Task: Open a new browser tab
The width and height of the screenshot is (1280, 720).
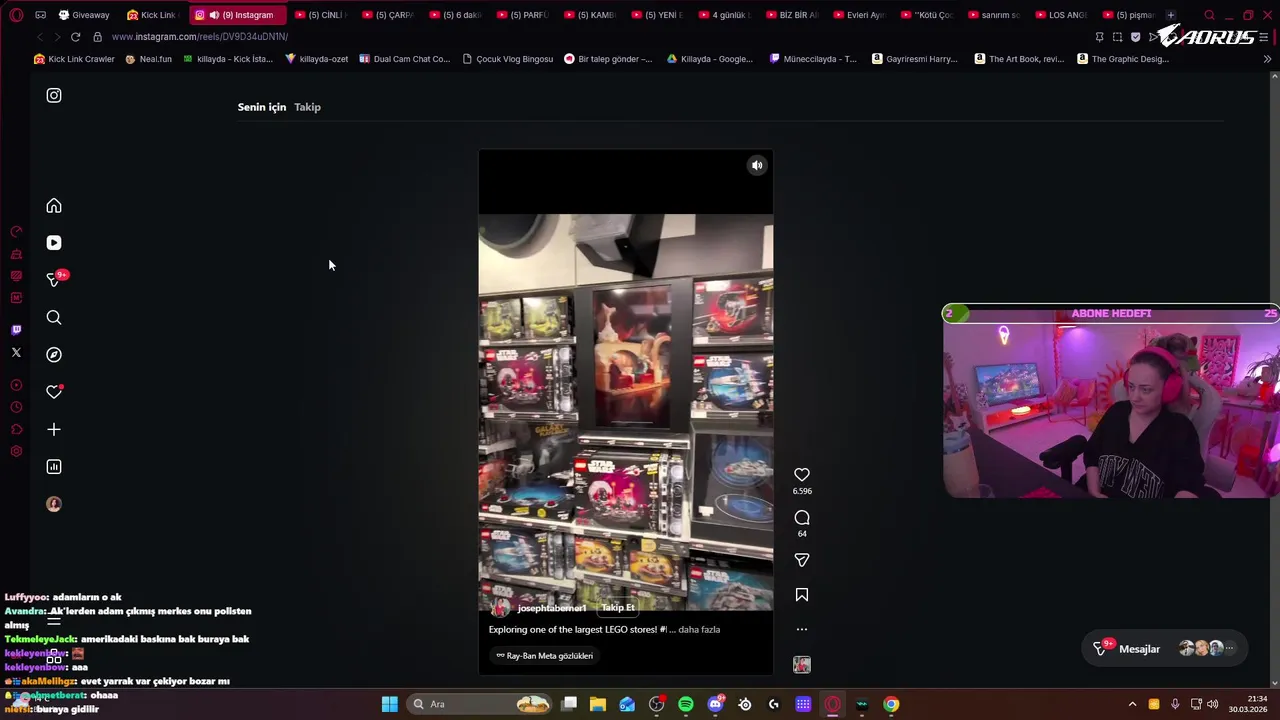Action: [x=1171, y=15]
